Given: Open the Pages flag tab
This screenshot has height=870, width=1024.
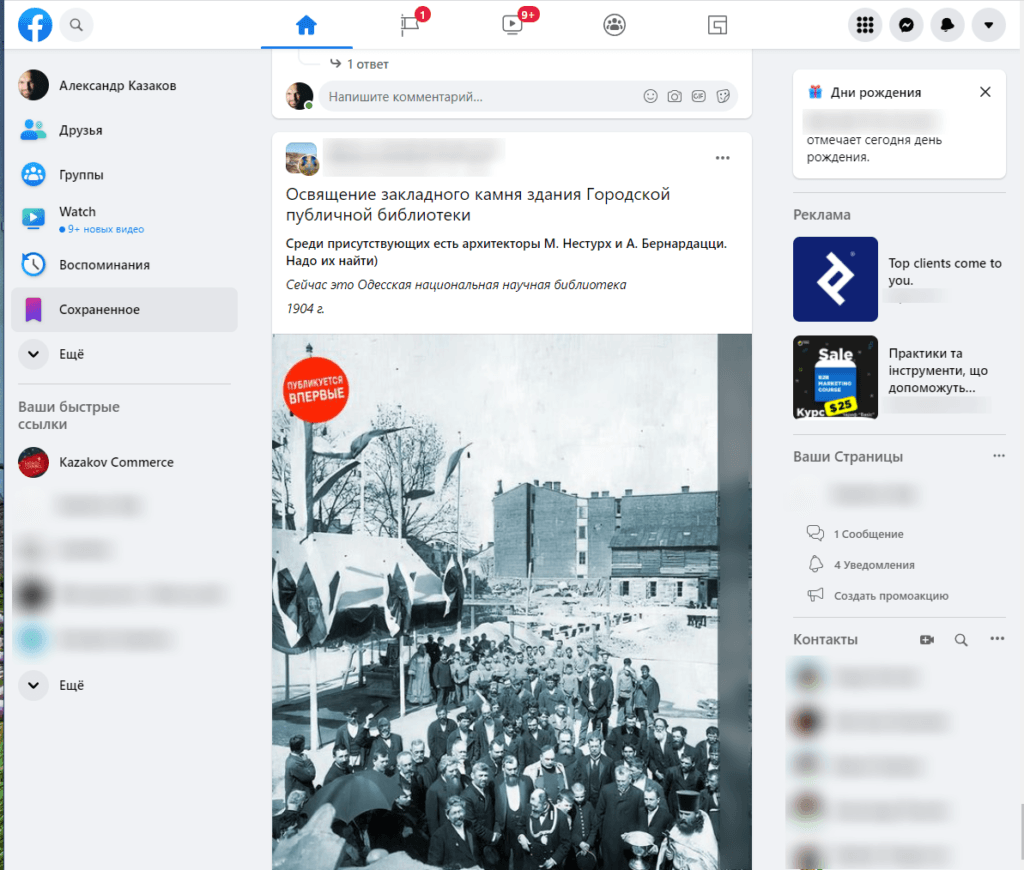Looking at the screenshot, I should 410,25.
